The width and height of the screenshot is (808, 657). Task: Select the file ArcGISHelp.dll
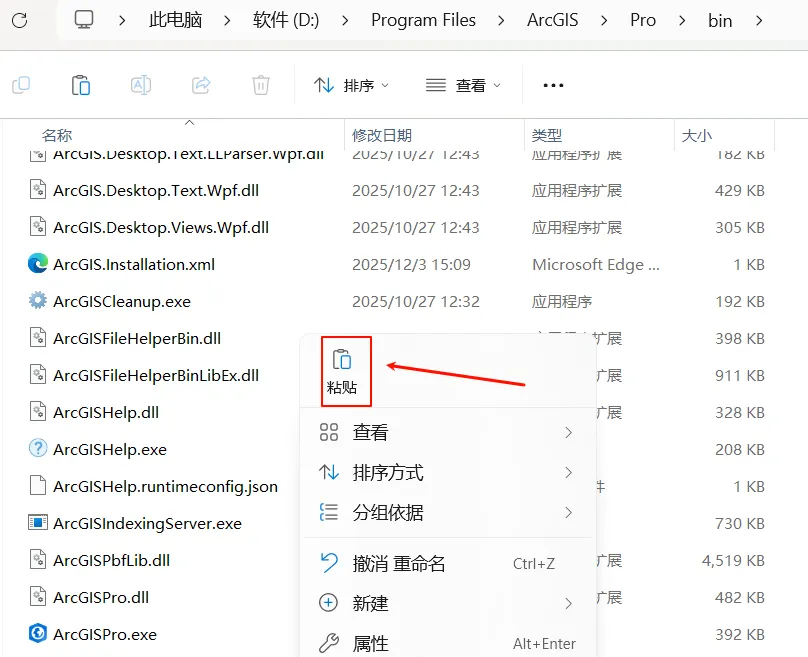[x=106, y=412]
